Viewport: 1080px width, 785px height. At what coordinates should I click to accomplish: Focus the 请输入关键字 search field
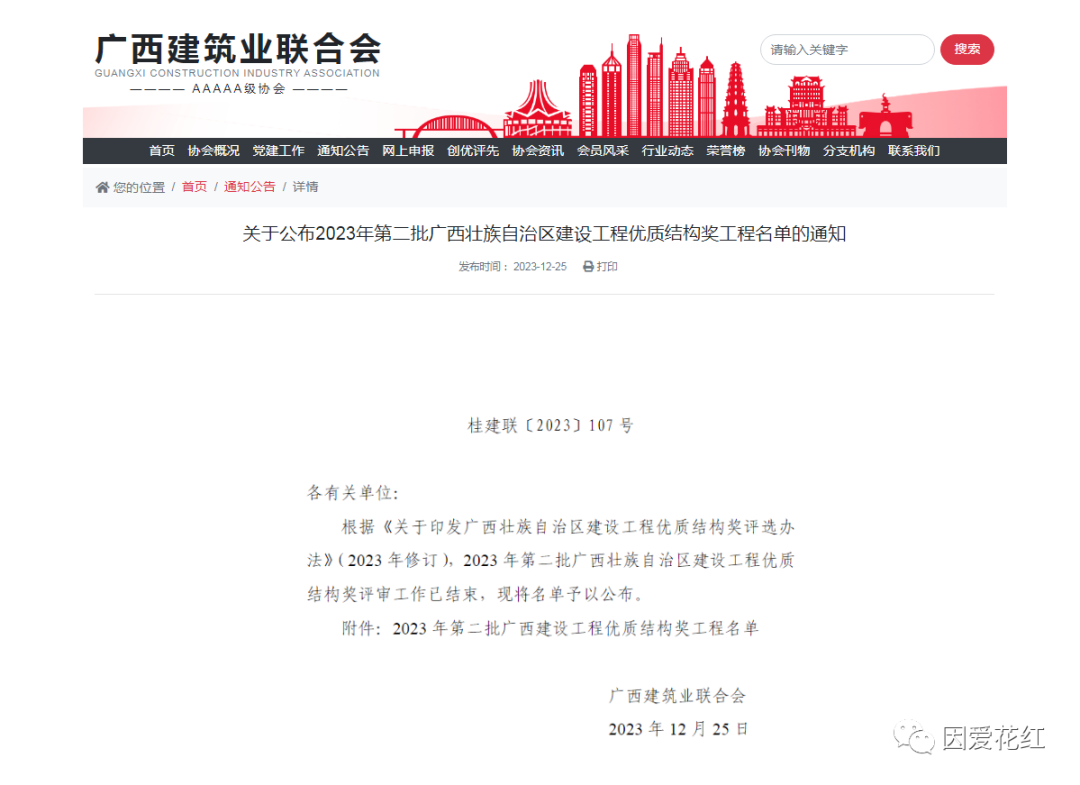[846, 50]
